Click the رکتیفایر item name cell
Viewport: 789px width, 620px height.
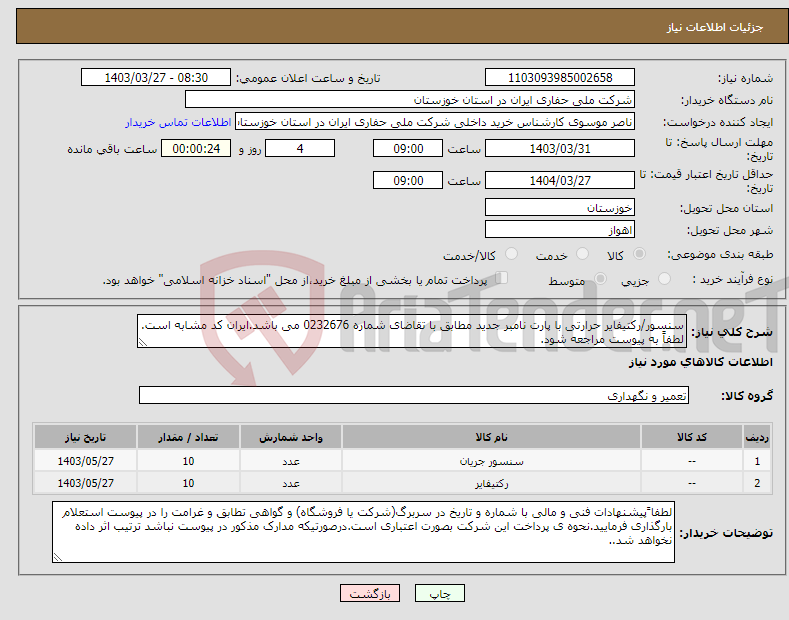pos(491,483)
